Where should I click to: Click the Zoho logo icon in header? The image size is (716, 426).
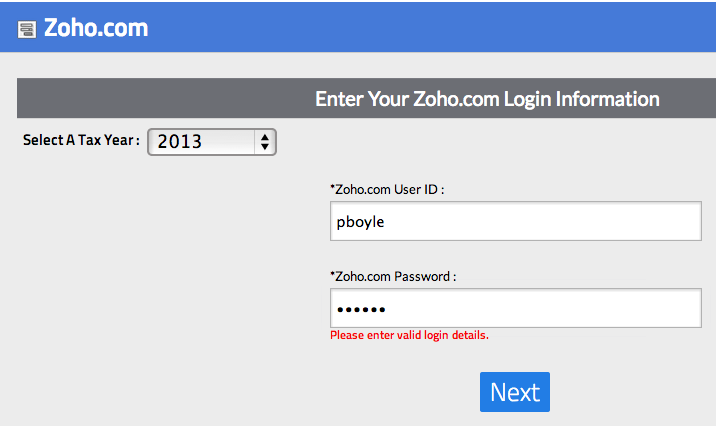(x=28, y=29)
